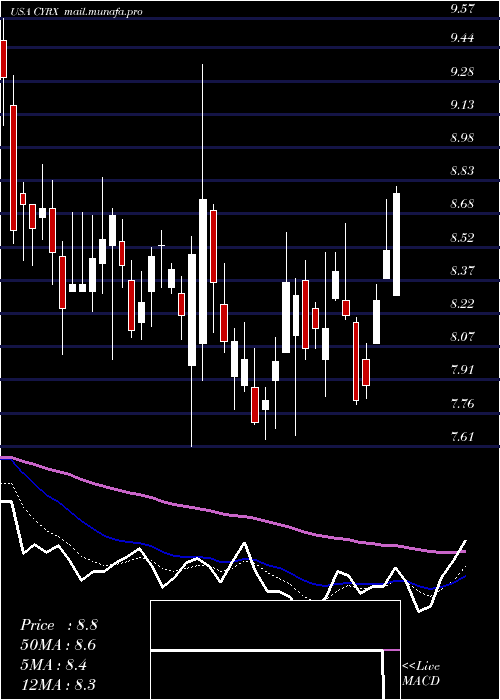
Task: Click the first red candlestick near 9.44
Action: [4, 58]
